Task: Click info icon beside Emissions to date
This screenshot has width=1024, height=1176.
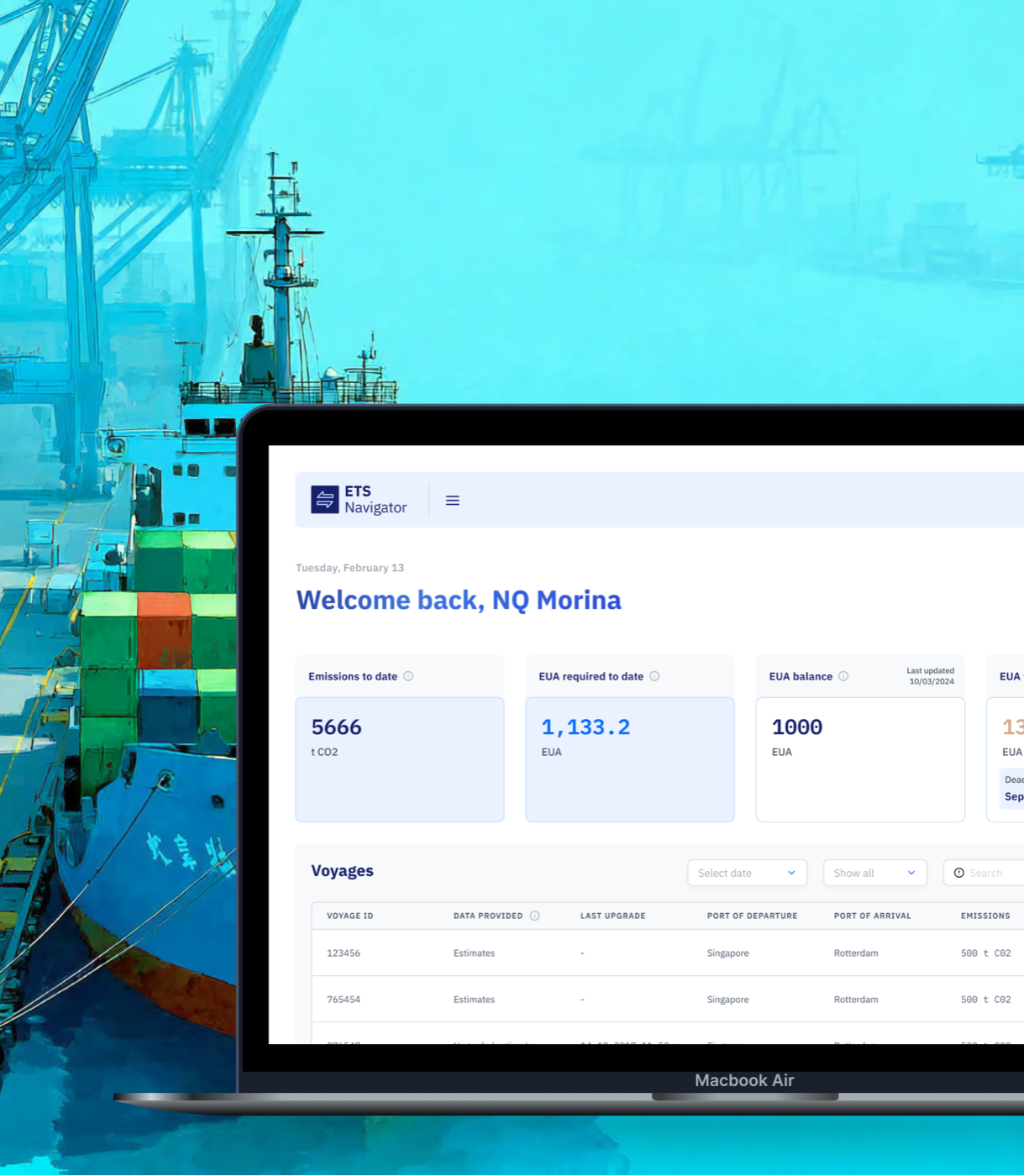Action: coord(408,676)
